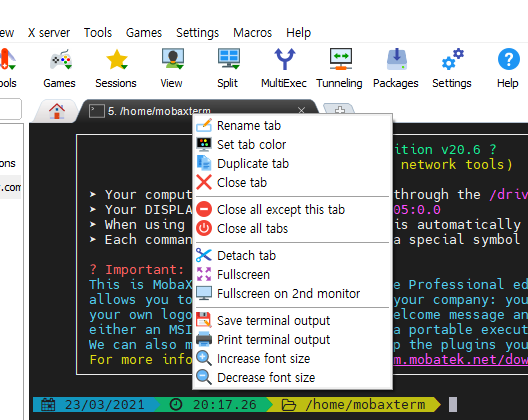
Task: Open the mobatek.net download link
Action: pos(461,359)
